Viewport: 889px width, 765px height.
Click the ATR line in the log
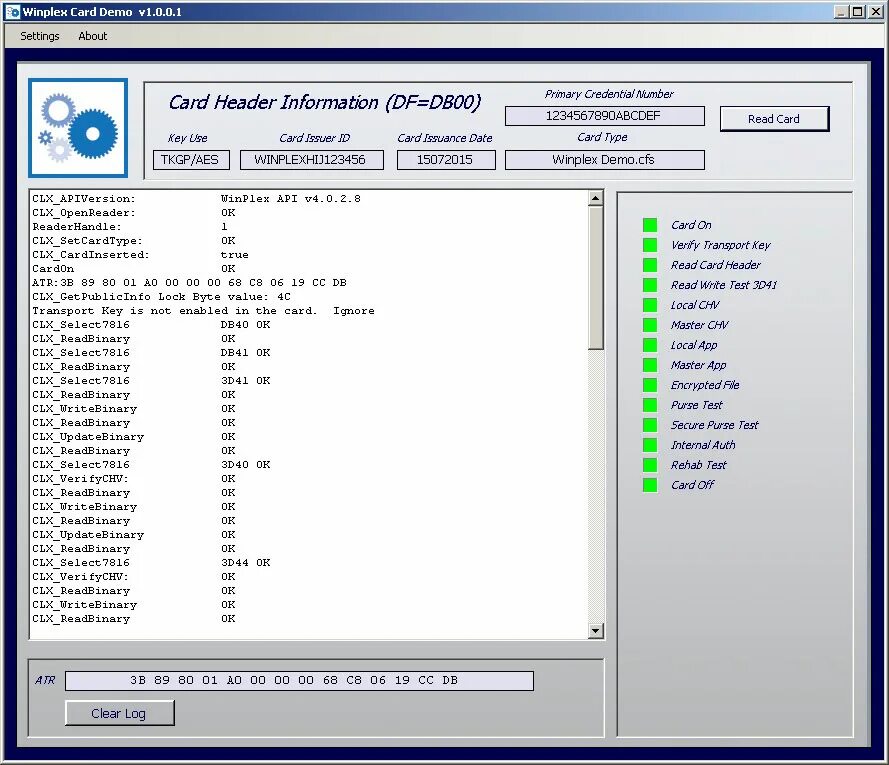(x=189, y=282)
